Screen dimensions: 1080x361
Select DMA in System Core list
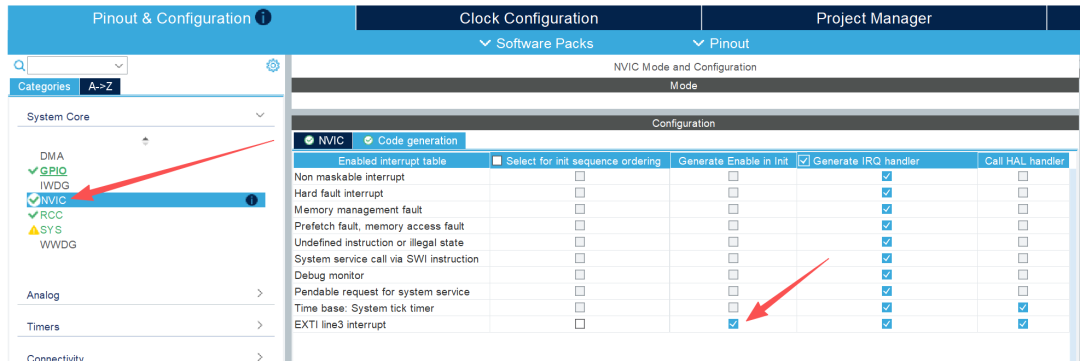(52, 156)
